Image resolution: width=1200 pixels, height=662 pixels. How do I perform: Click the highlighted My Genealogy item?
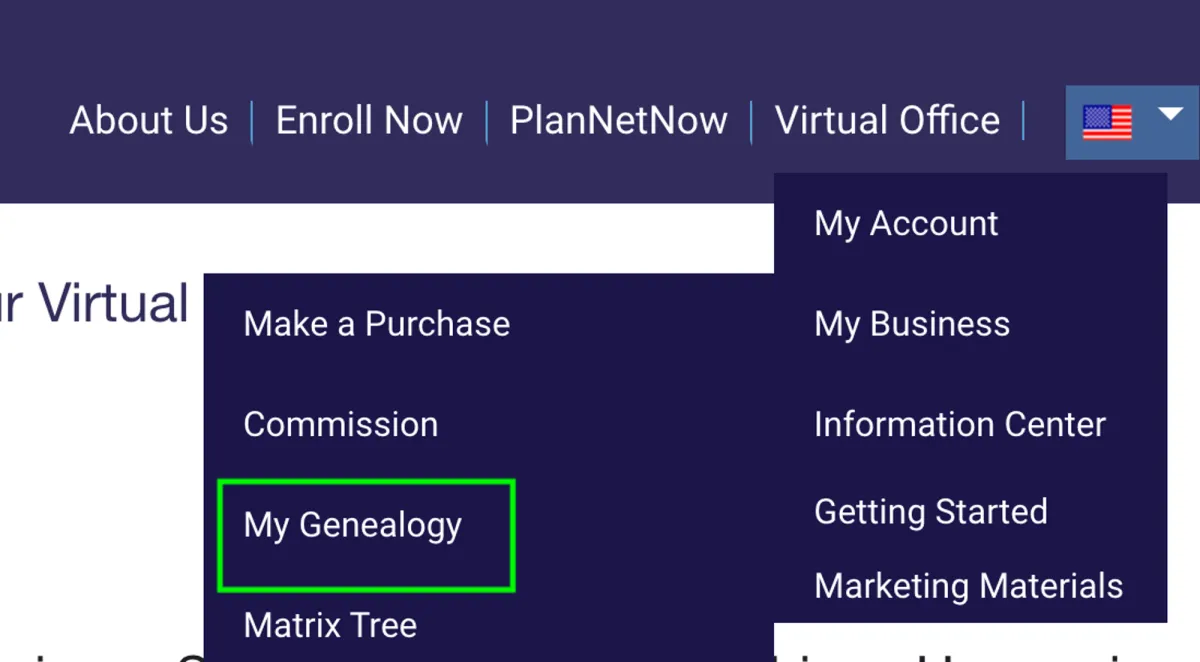coord(353,526)
